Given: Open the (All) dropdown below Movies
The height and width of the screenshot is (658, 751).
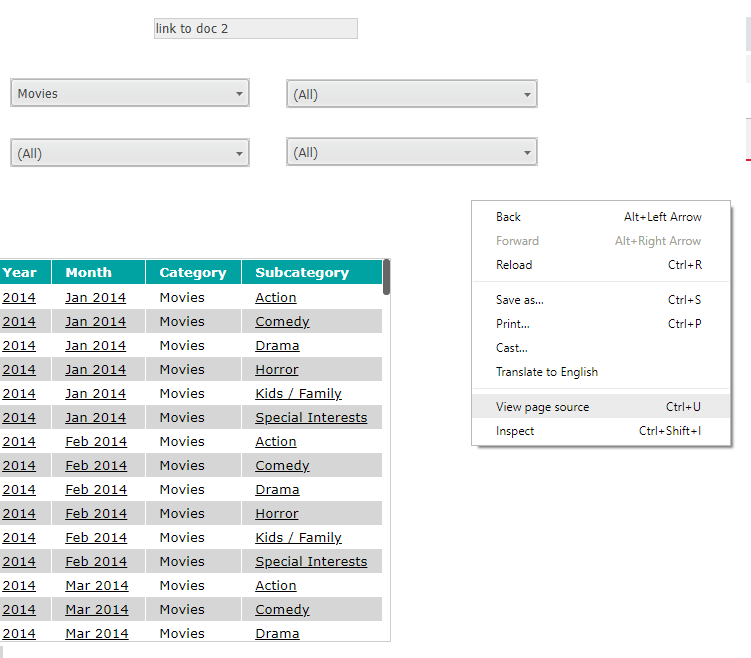Looking at the screenshot, I should point(129,154).
